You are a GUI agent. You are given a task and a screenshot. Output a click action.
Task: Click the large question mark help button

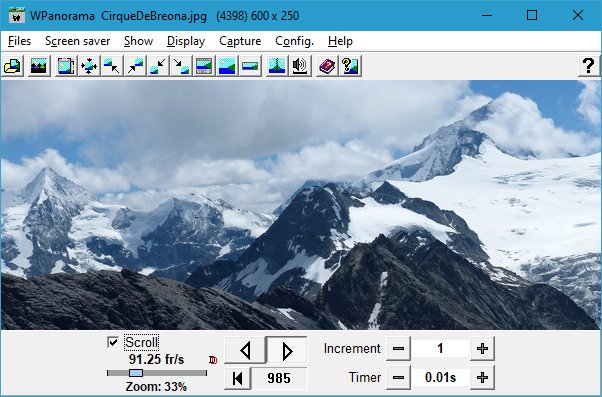589,66
